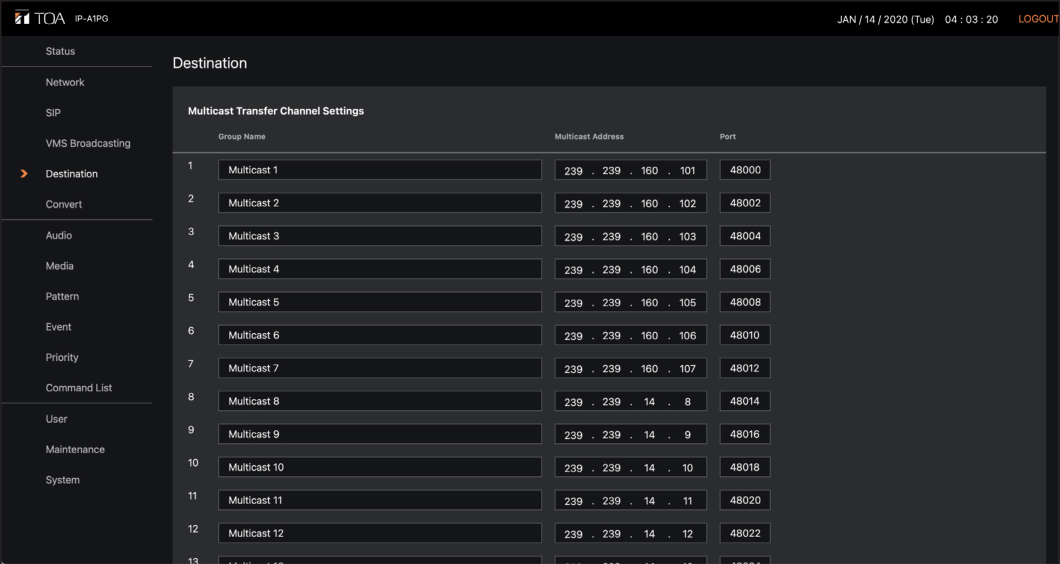Click LOGOUT in the top bar
Image resolution: width=1060 pixels, height=564 pixels.
click(x=1037, y=19)
